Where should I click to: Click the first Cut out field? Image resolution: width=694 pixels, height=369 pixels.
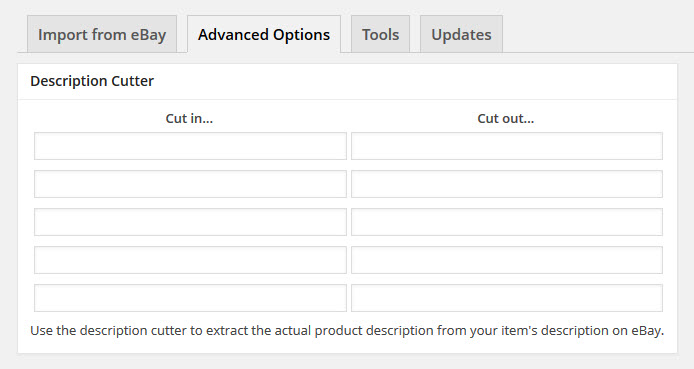point(507,146)
